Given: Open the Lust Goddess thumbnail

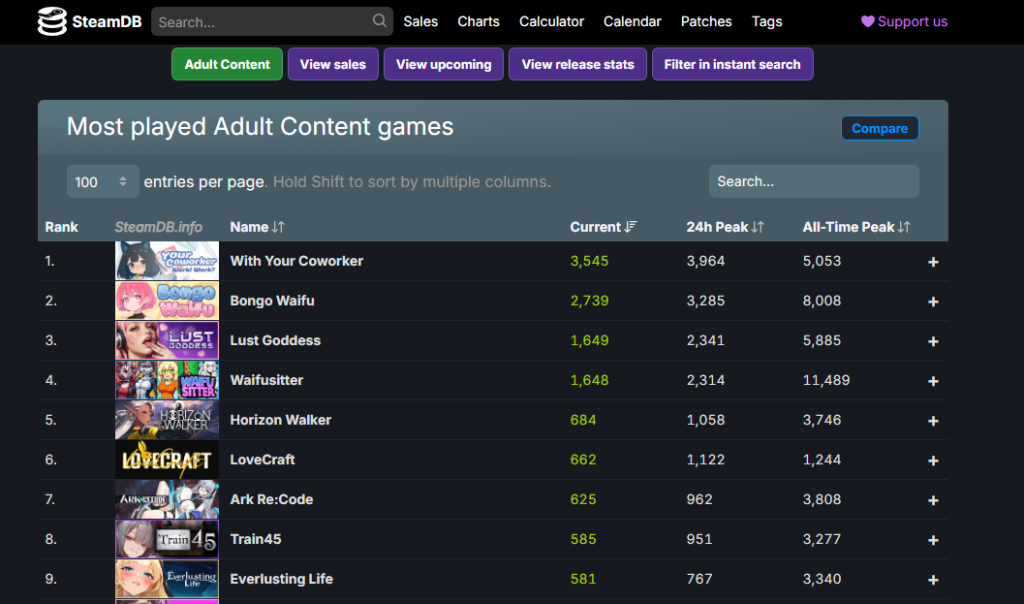Looking at the screenshot, I should click(167, 340).
